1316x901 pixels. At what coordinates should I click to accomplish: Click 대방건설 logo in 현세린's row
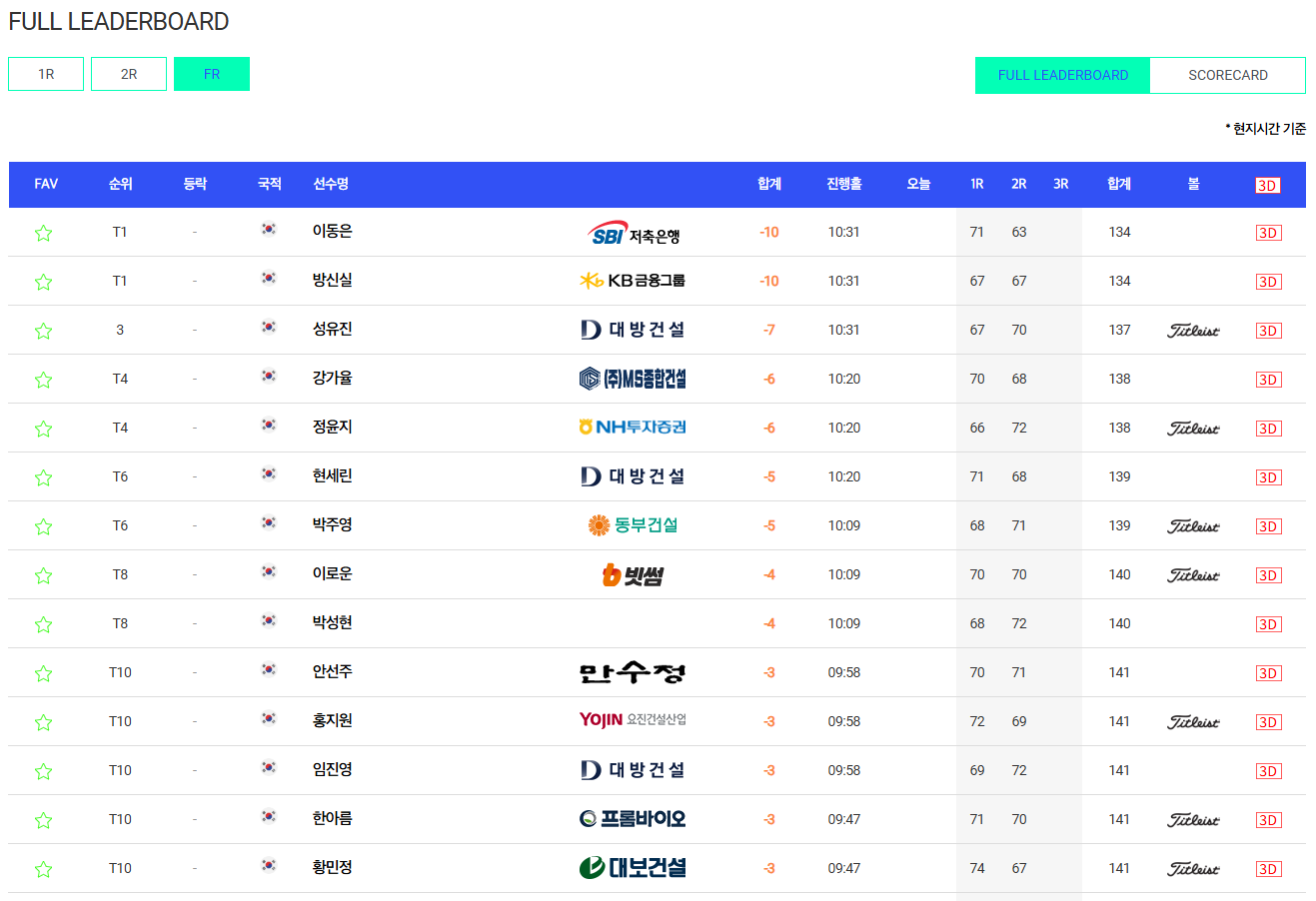click(x=633, y=476)
